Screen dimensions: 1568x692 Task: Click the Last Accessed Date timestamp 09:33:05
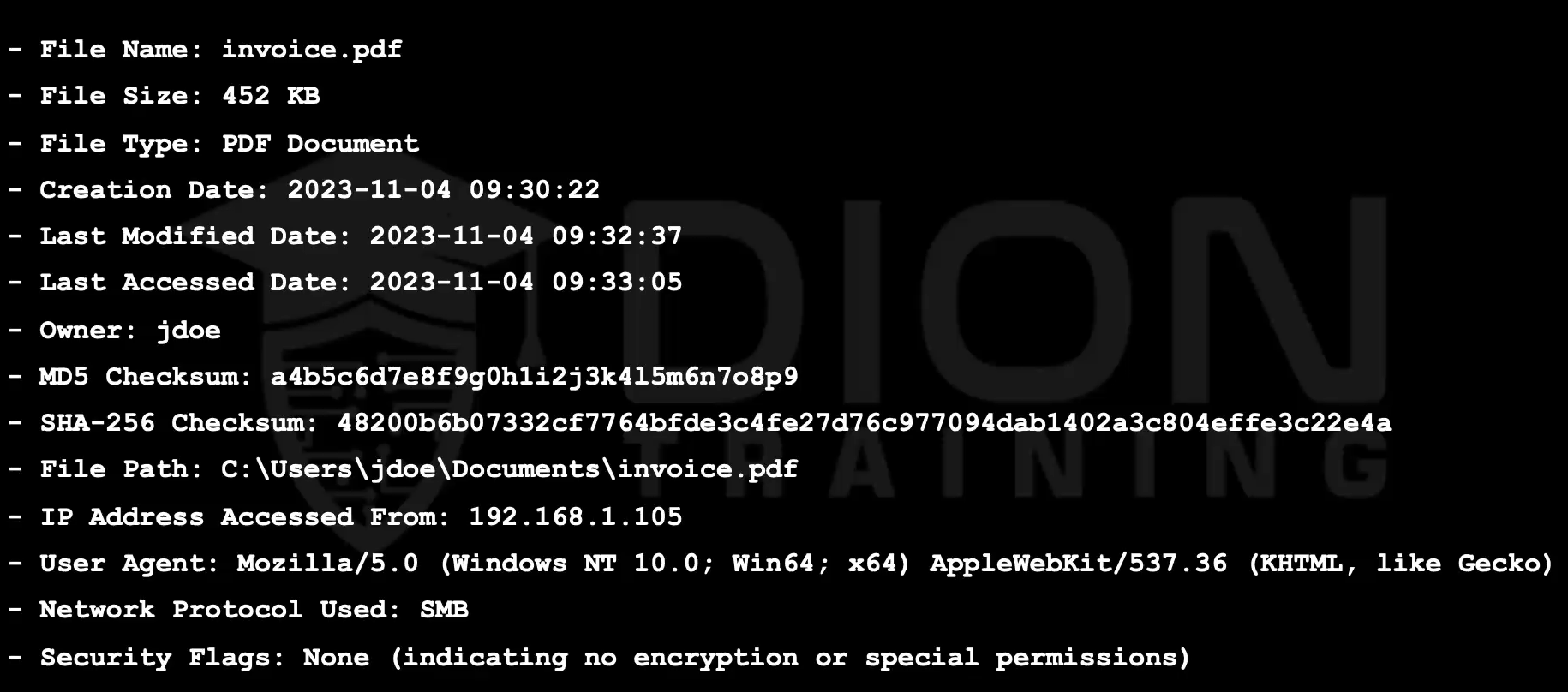tap(617, 282)
